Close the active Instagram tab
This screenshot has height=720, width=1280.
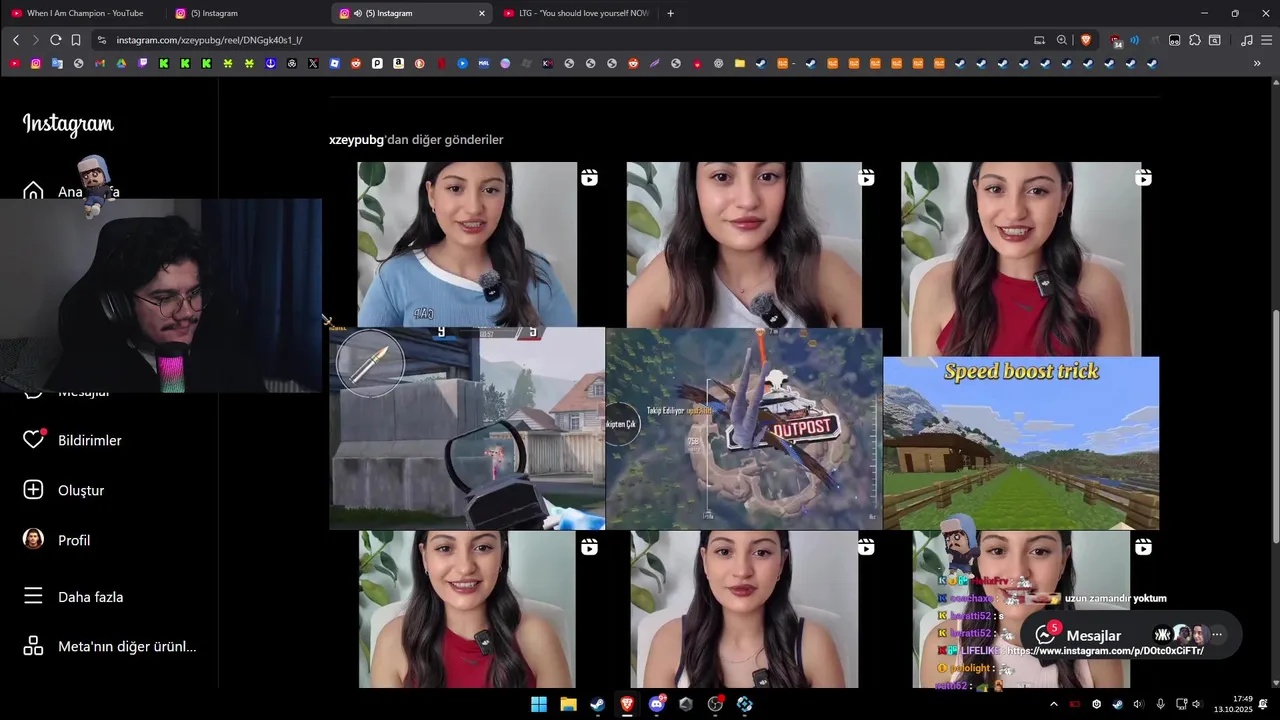click(x=481, y=13)
